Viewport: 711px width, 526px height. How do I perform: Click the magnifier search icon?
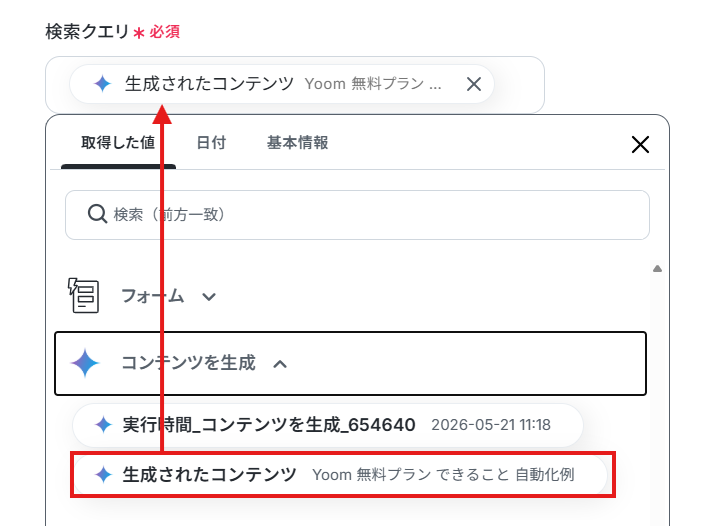[97, 214]
